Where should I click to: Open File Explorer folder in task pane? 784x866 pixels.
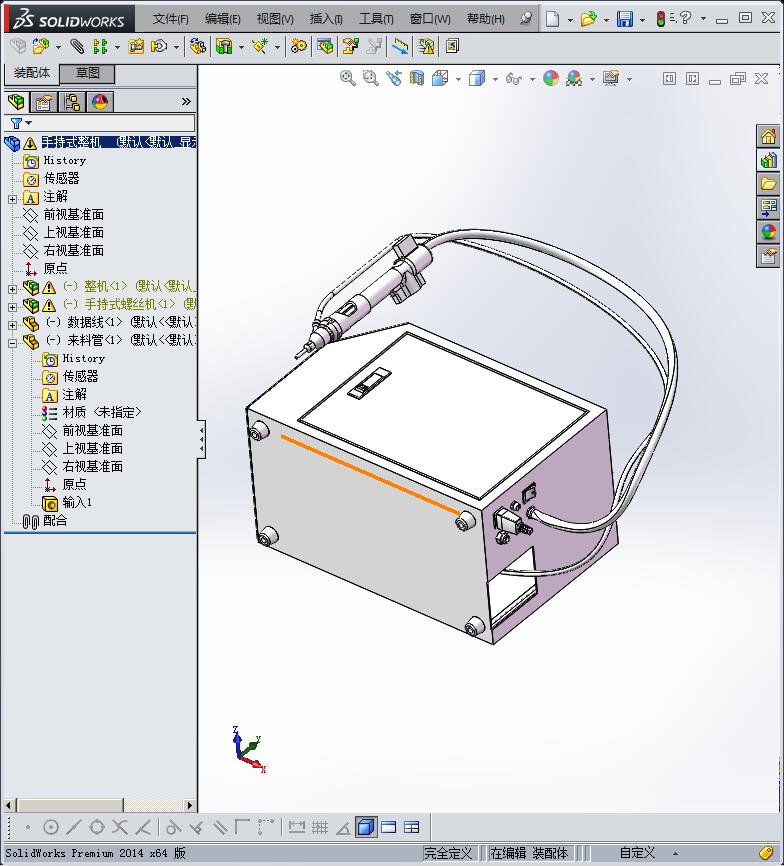click(x=769, y=184)
